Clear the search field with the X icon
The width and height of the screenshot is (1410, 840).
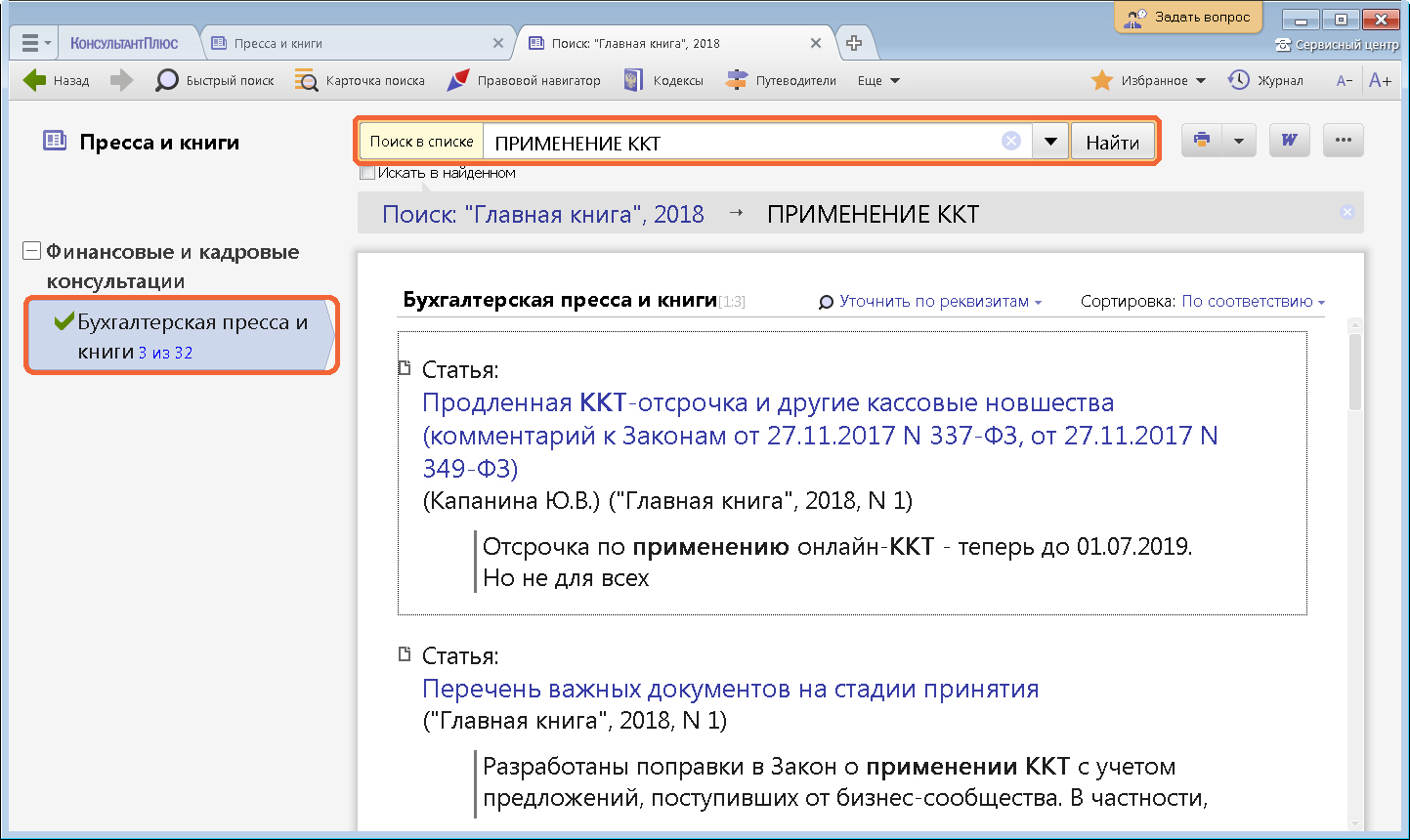tap(1011, 142)
